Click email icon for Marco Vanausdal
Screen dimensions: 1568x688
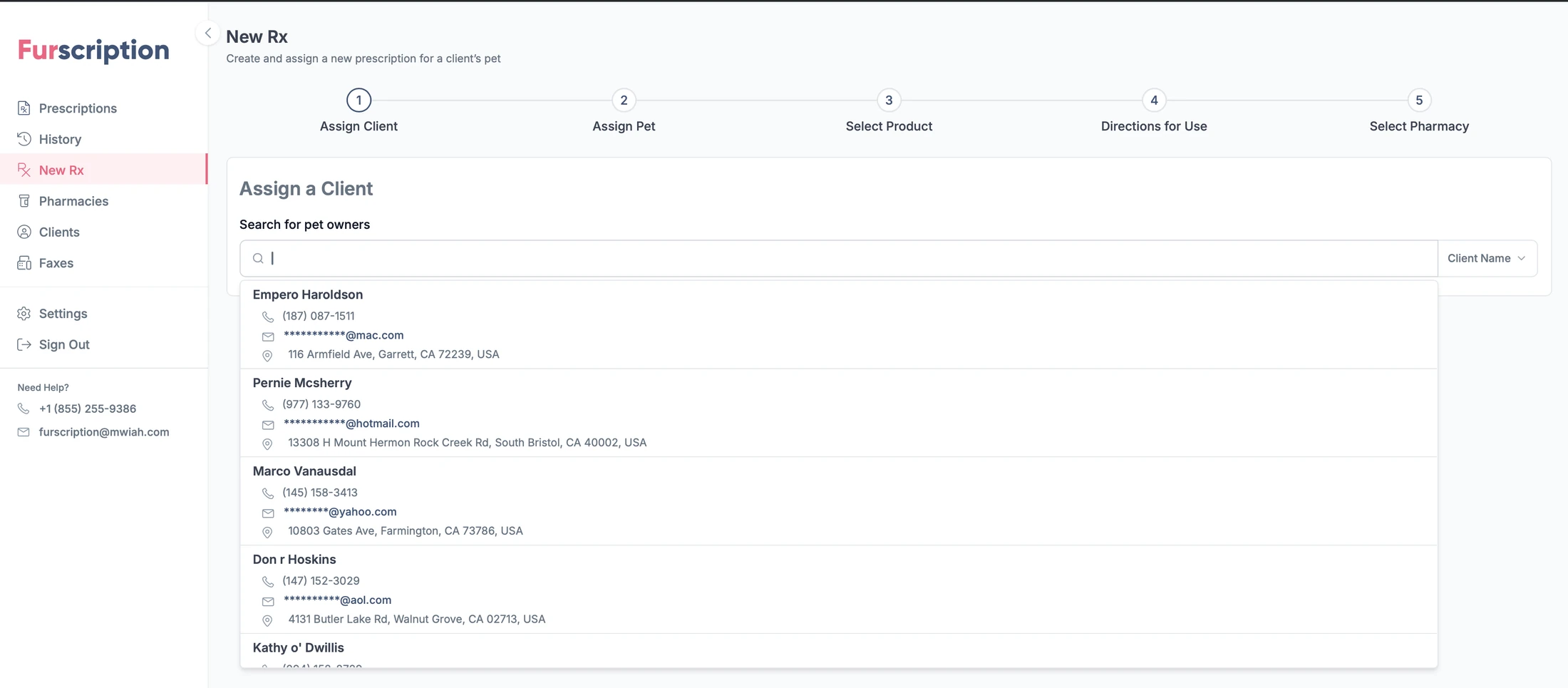[x=268, y=513]
